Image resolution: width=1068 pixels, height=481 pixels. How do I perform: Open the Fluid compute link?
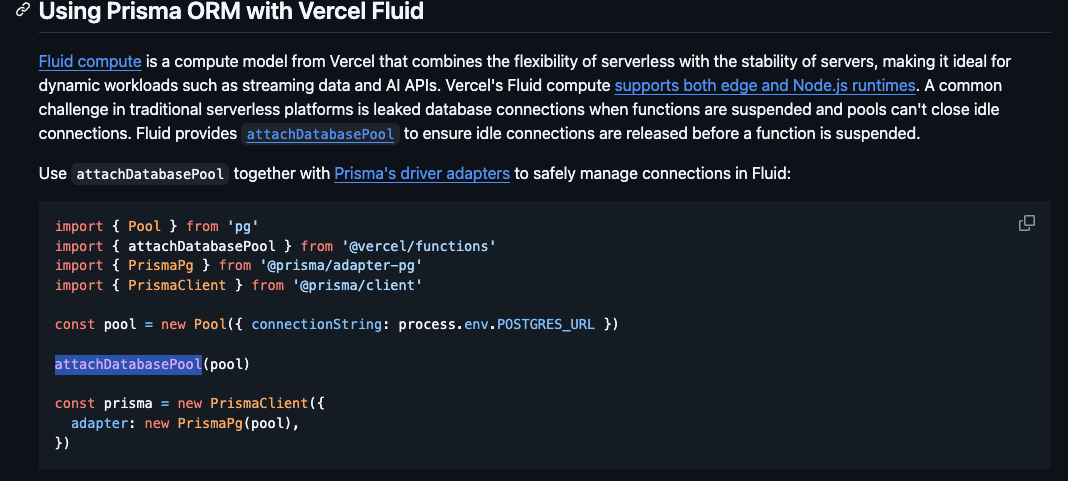(90, 61)
